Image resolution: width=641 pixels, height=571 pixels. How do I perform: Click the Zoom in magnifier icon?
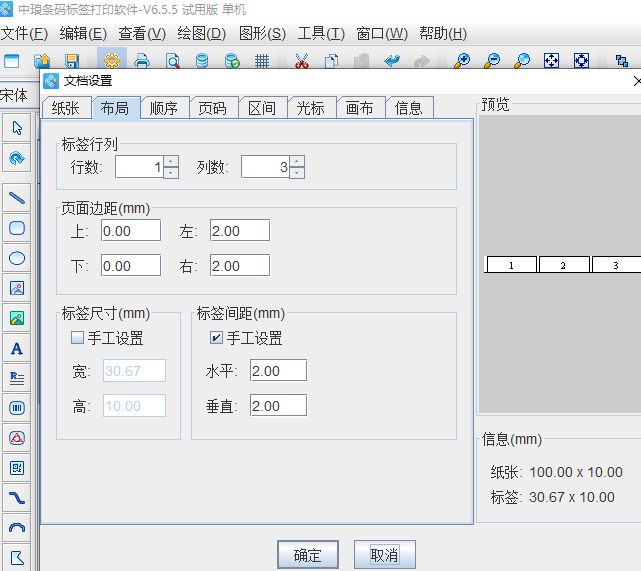pos(461,61)
